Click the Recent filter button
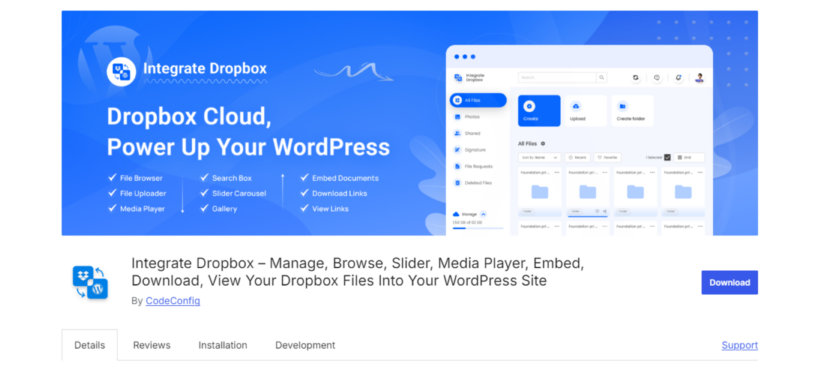 tap(577, 157)
